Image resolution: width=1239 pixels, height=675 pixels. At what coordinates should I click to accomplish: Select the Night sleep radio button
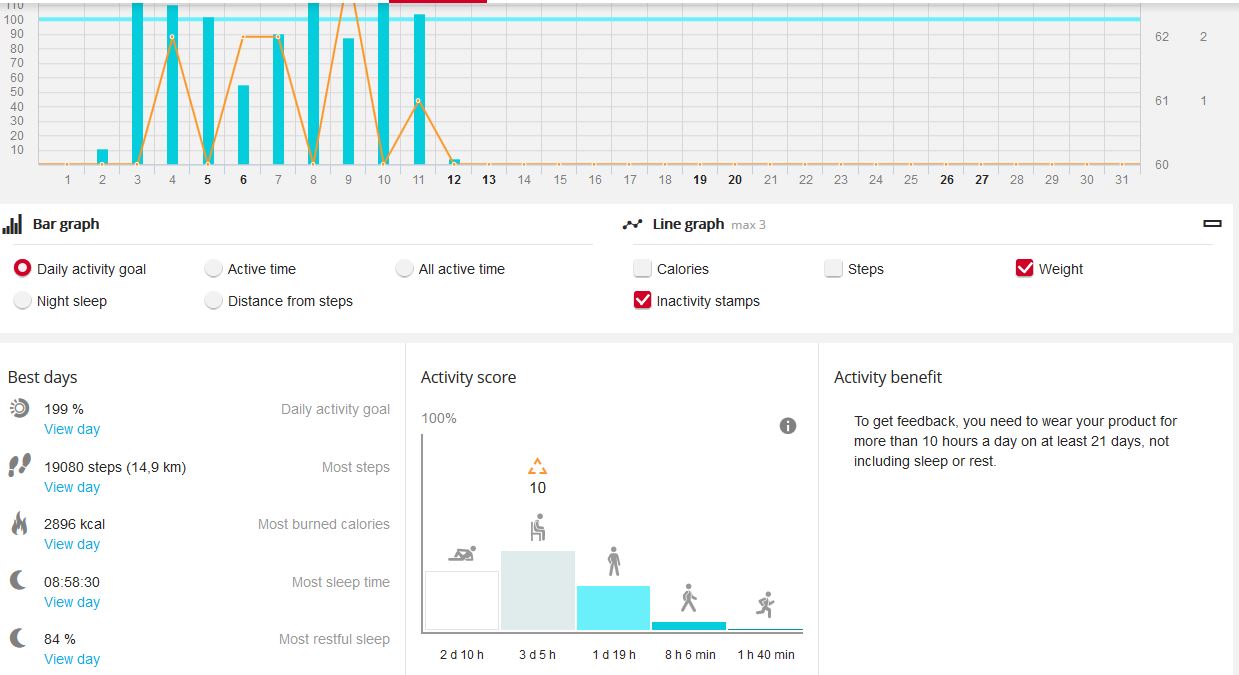coord(22,301)
